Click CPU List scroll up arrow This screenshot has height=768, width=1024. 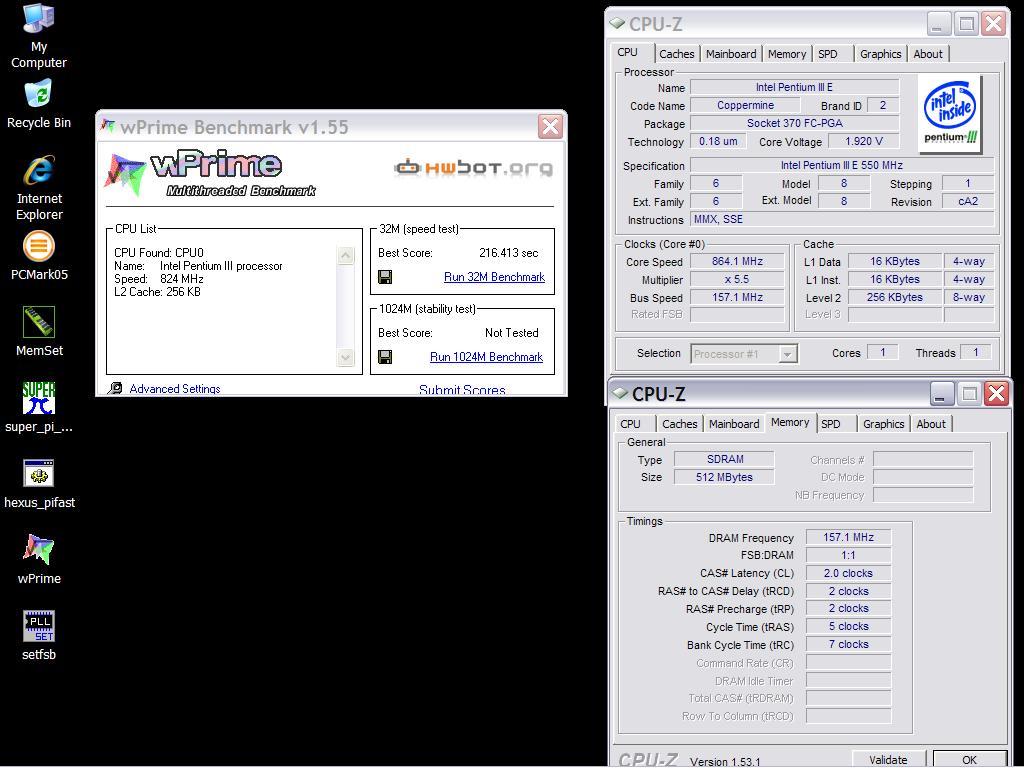(345, 255)
